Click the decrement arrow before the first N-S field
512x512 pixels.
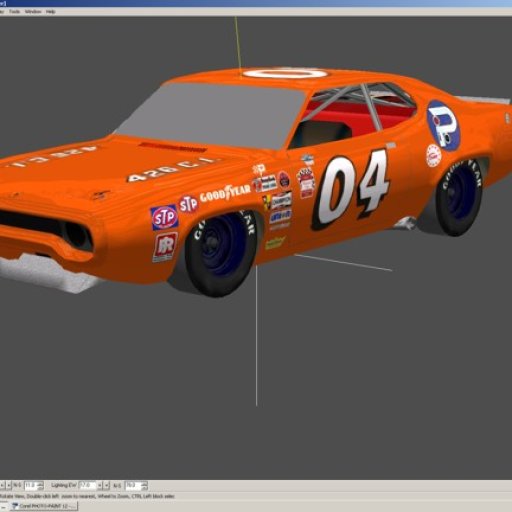[x=2, y=485]
